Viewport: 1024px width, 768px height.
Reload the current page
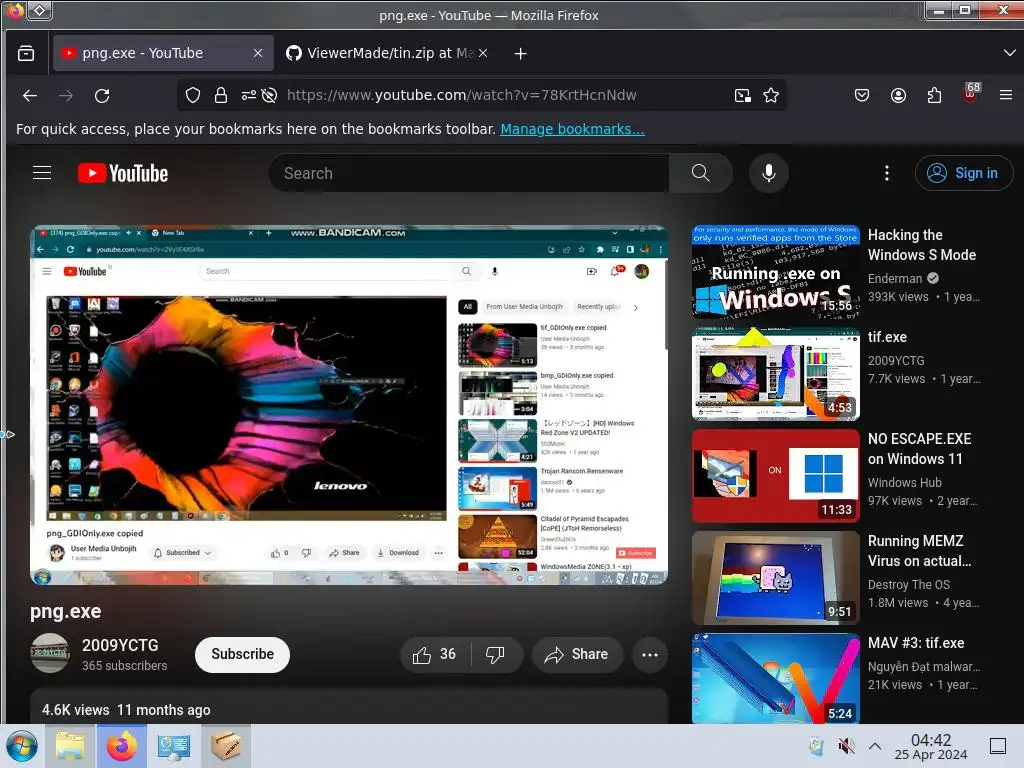[102, 95]
